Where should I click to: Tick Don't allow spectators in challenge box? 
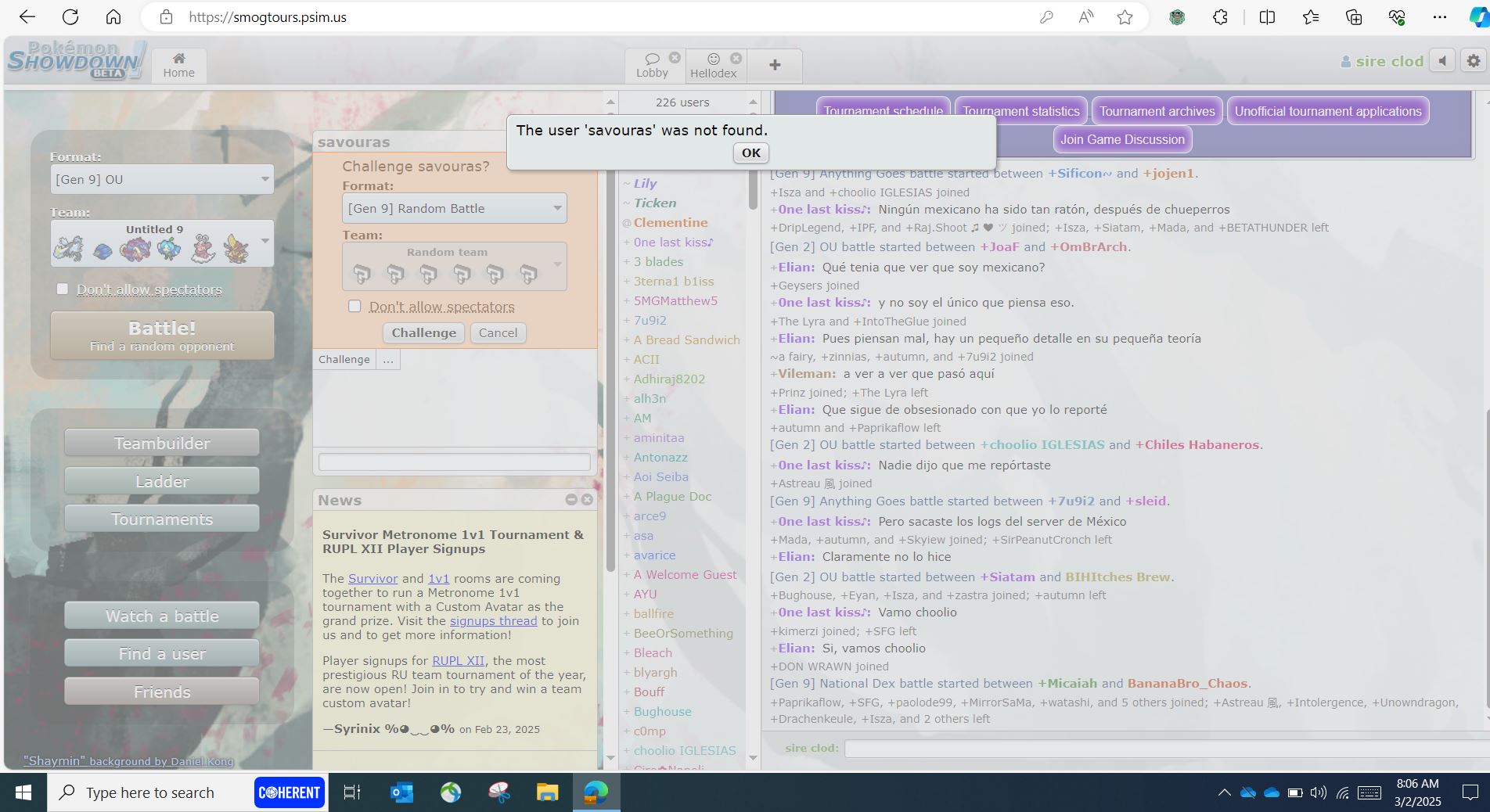tap(355, 306)
